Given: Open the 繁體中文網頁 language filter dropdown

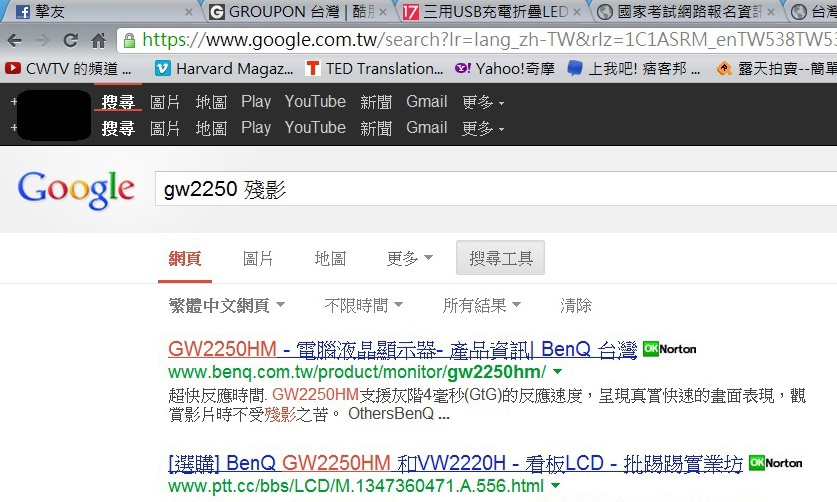Looking at the screenshot, I should pyautogui.click(x=227, y=305).
